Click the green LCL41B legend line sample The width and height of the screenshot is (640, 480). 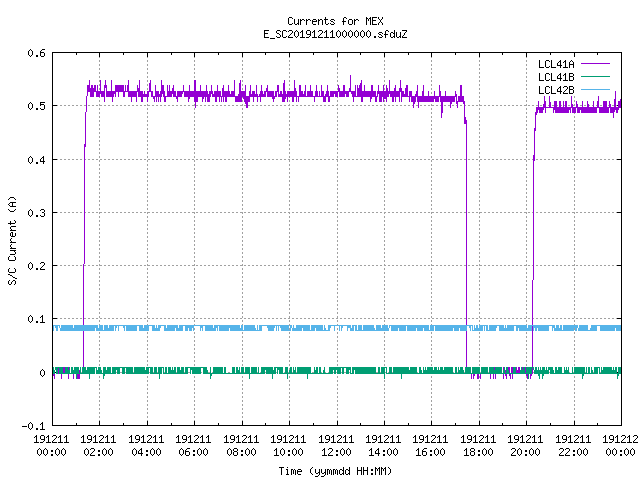(595, 76)
